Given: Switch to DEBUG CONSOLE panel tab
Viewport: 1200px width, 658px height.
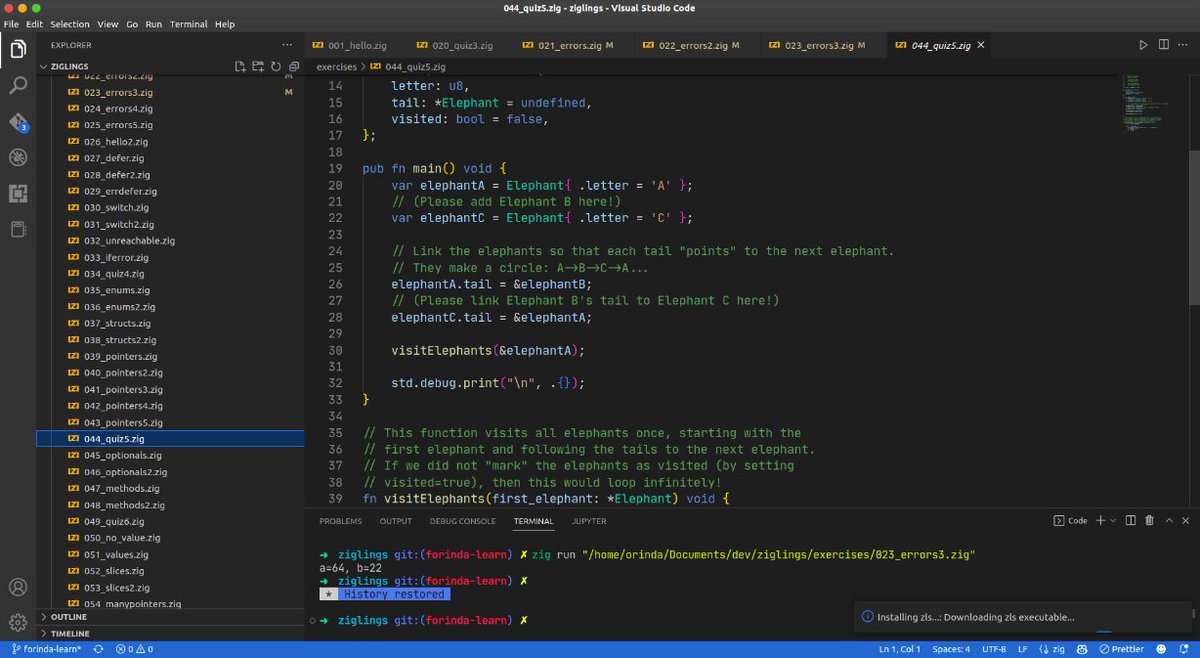Looking at the screenshot, I should pyautogui.click(x=462, y=521).
